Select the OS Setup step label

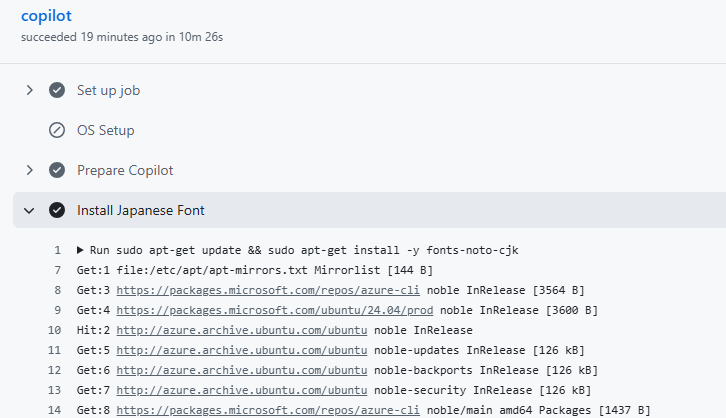click(106, 130)
